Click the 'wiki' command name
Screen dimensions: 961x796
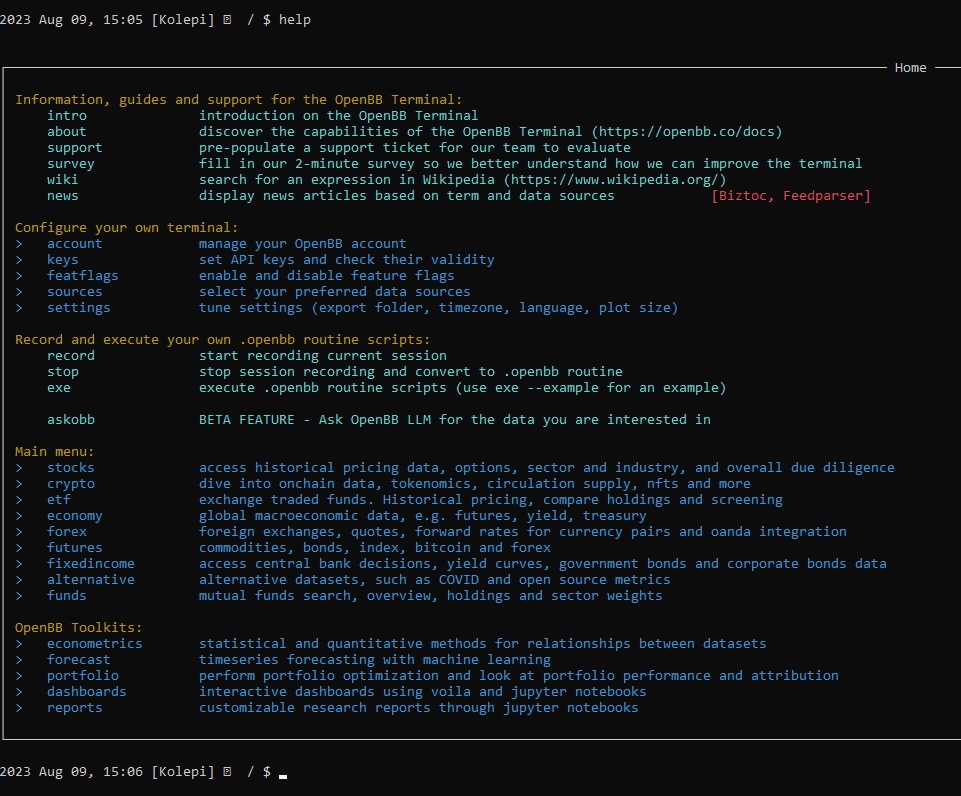tap(63, 179)
